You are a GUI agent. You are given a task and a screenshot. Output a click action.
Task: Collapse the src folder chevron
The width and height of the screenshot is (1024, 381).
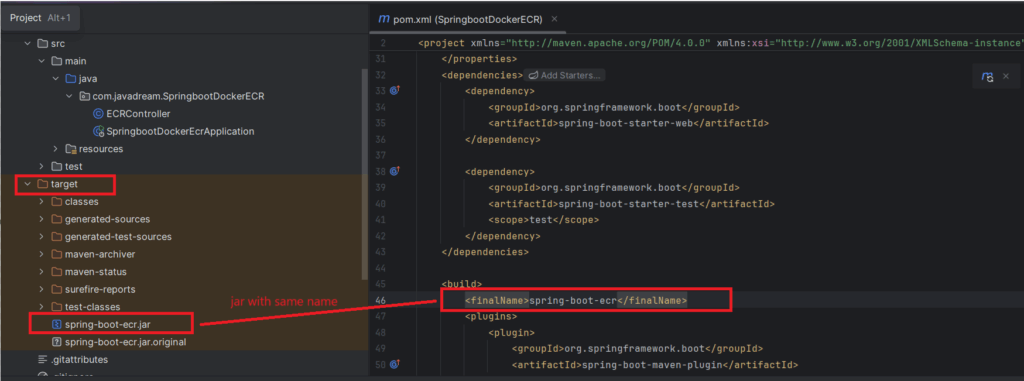click(27, 44)
